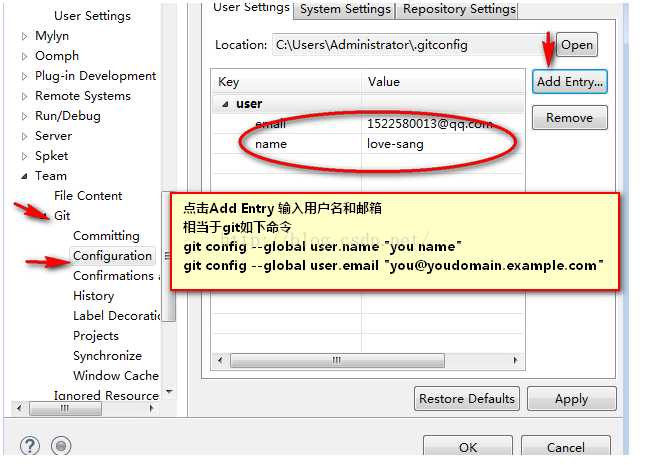Select the Synchronize tree item
657x465 pixels.
(107, 356)
